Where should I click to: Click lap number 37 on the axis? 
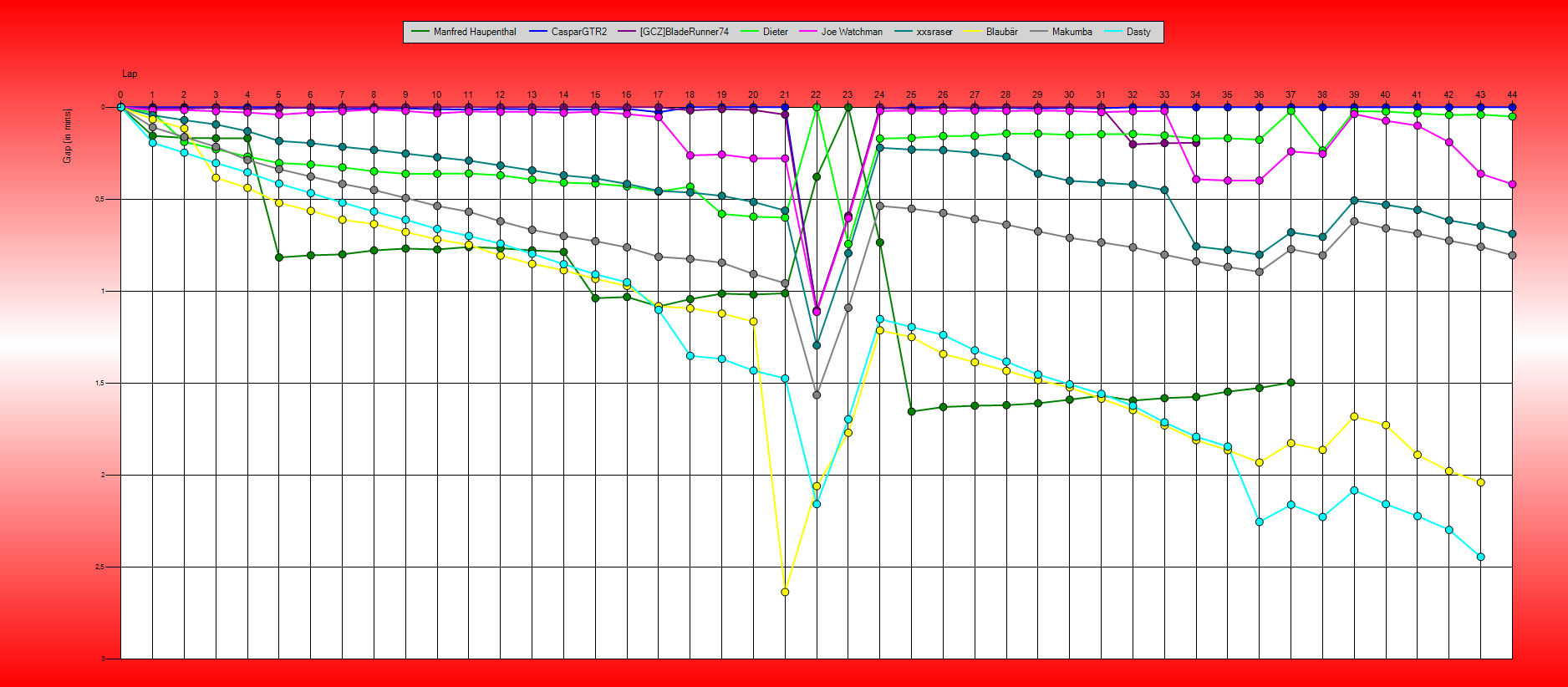(x=1291, y=95)
